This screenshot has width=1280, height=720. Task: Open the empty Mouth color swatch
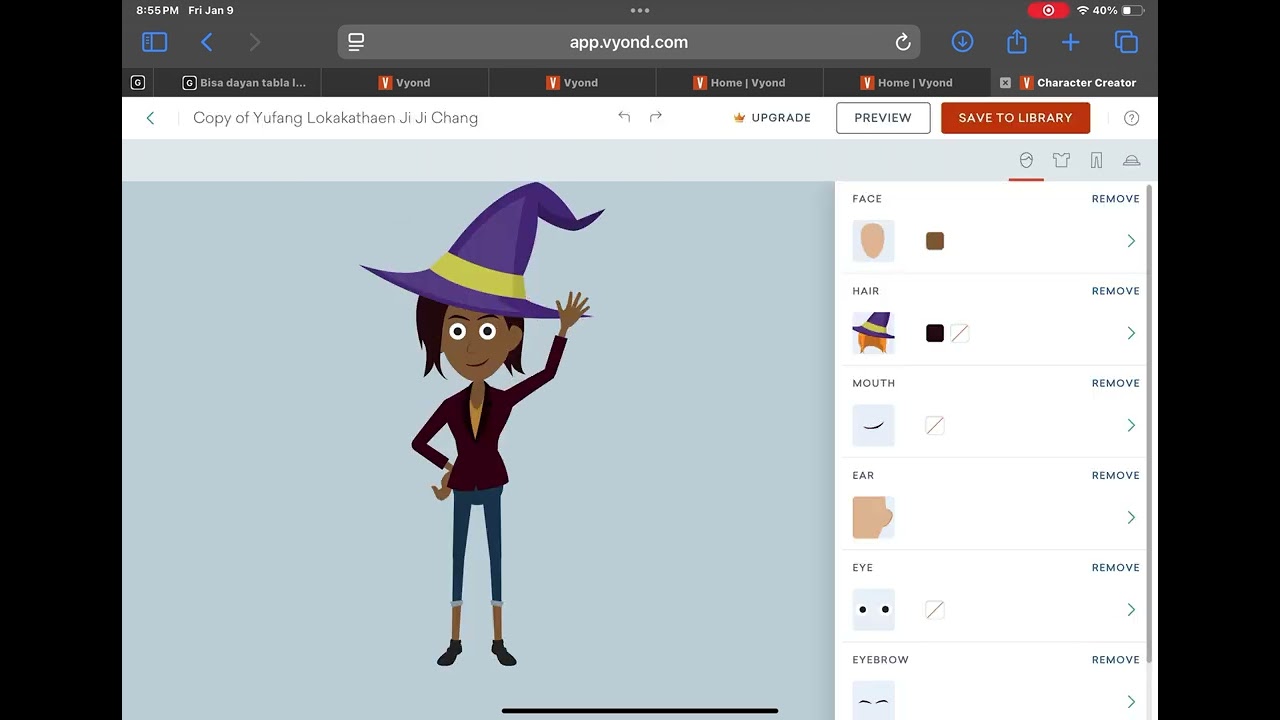tap(935, 425)
